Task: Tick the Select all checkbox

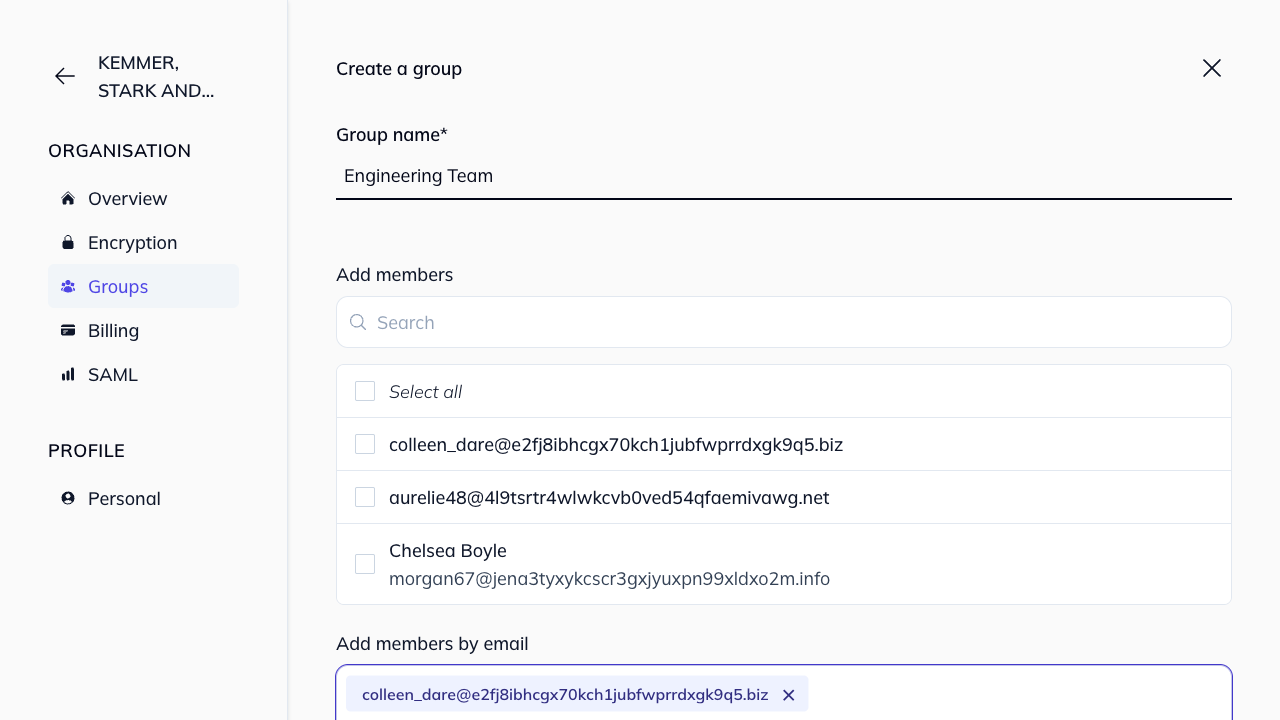Action: [x=365, y=391]
